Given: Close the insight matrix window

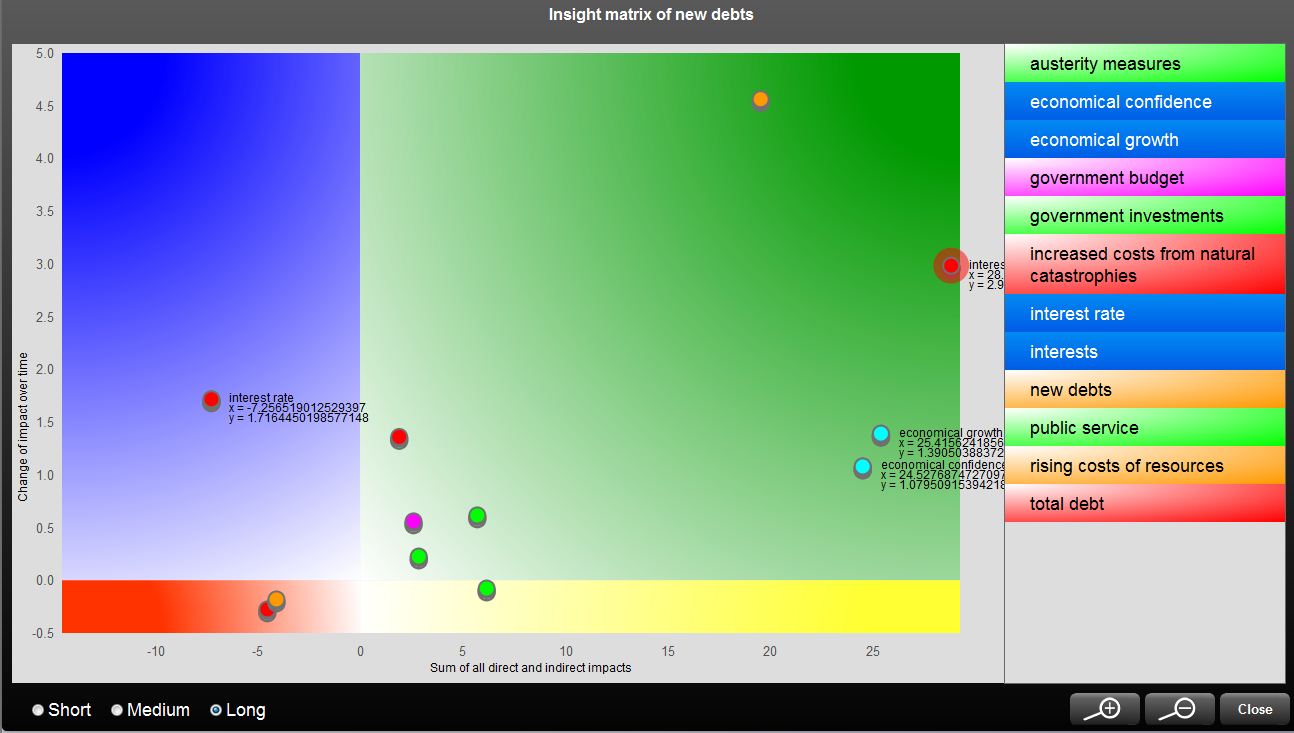Looking at the screenshot, I should pos(1254,709).
